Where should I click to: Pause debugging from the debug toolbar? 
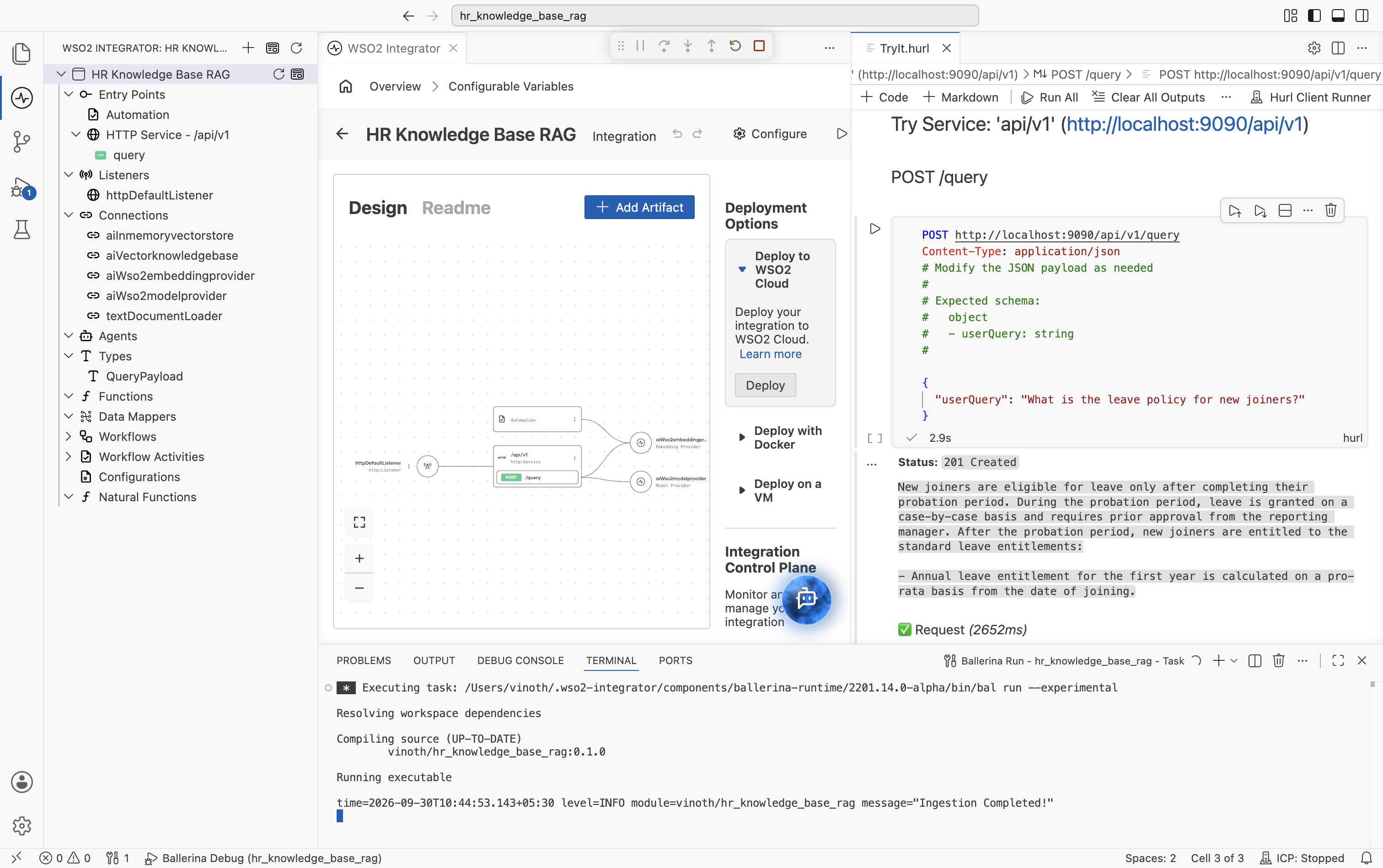click(x=640, y=46)
